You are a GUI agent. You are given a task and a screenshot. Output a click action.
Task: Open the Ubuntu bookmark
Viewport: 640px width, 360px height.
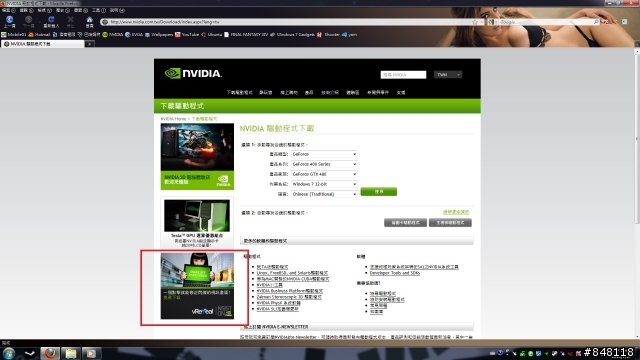(x=211, y=35)
